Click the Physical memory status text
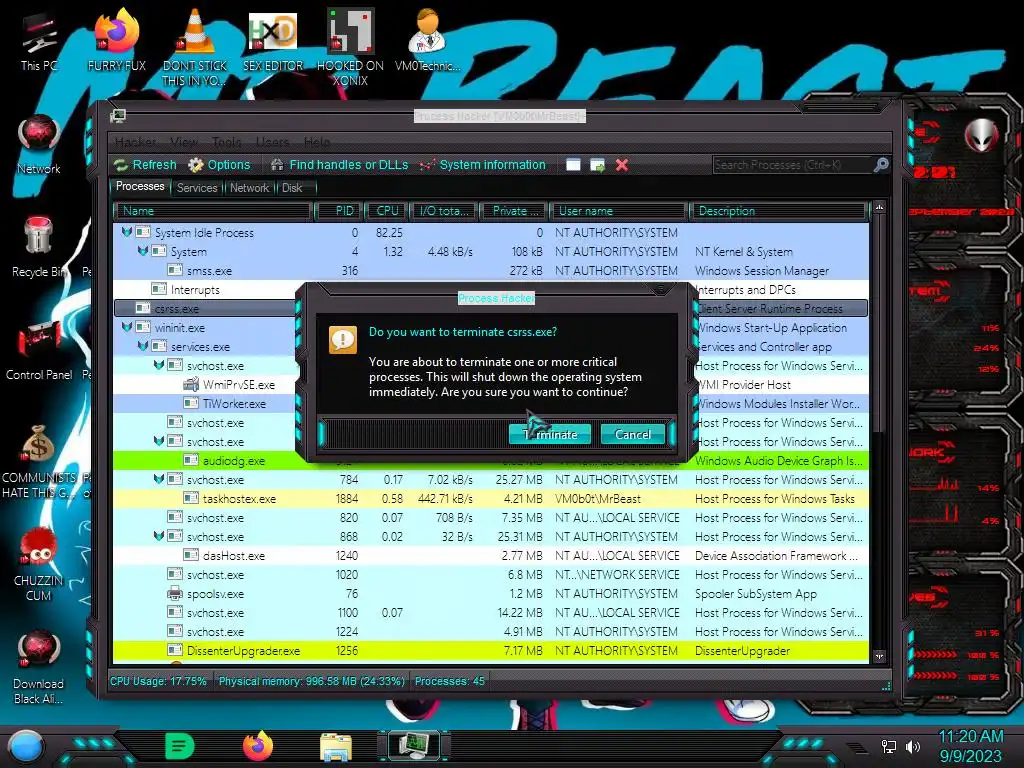This screenshot has height=768, width=1024. [x=312, y=681]
